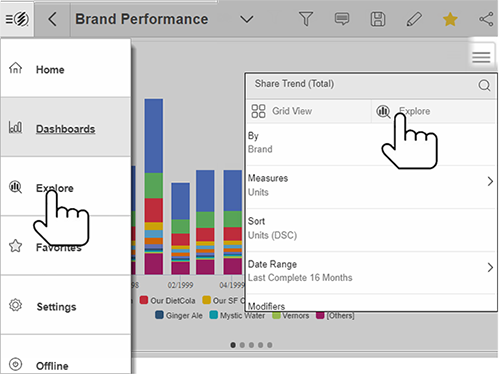Click the pencil edit icon
This screenshot has height=374, width=500.
pyautogui.click(x=414, y=19)
